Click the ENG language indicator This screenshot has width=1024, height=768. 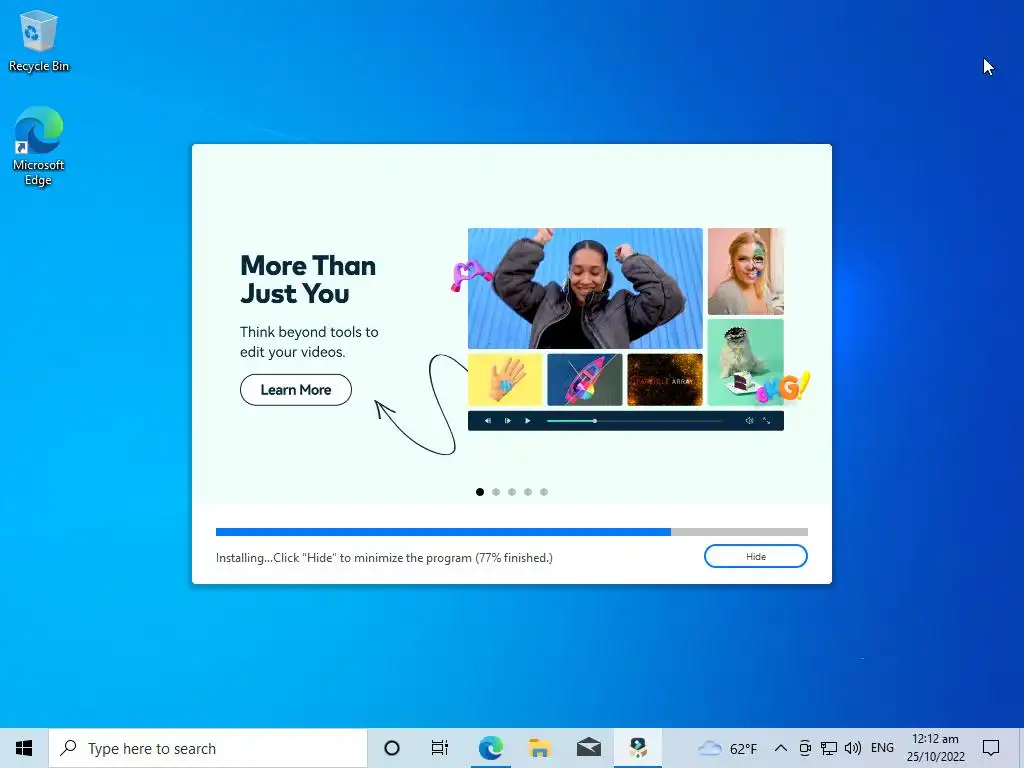(x=882, y=748)
